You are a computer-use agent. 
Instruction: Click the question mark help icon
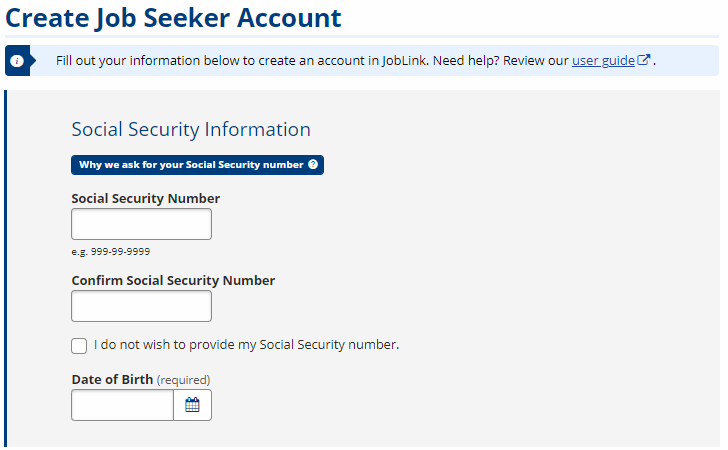(313, 164)
